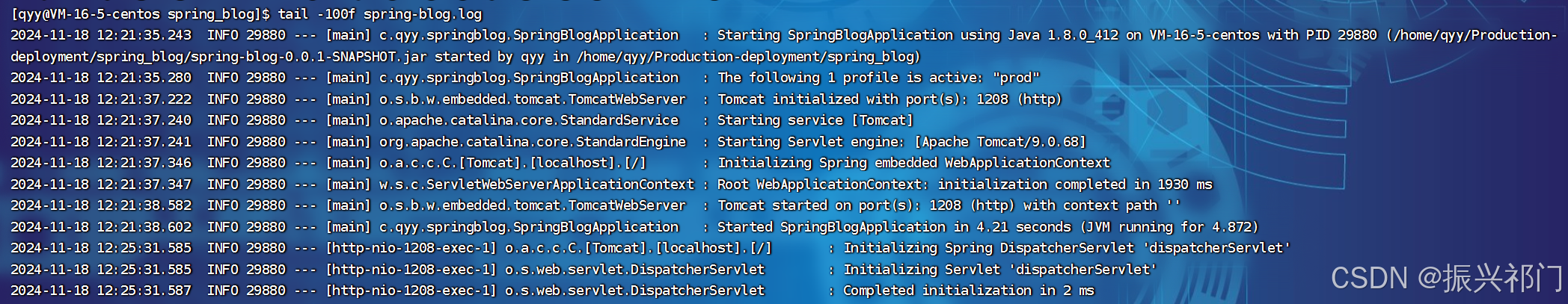This screenshot has width=1568, height=304.
Task: Click Initializing Spring embedded WebApplicationContext message
Action: 913,163
